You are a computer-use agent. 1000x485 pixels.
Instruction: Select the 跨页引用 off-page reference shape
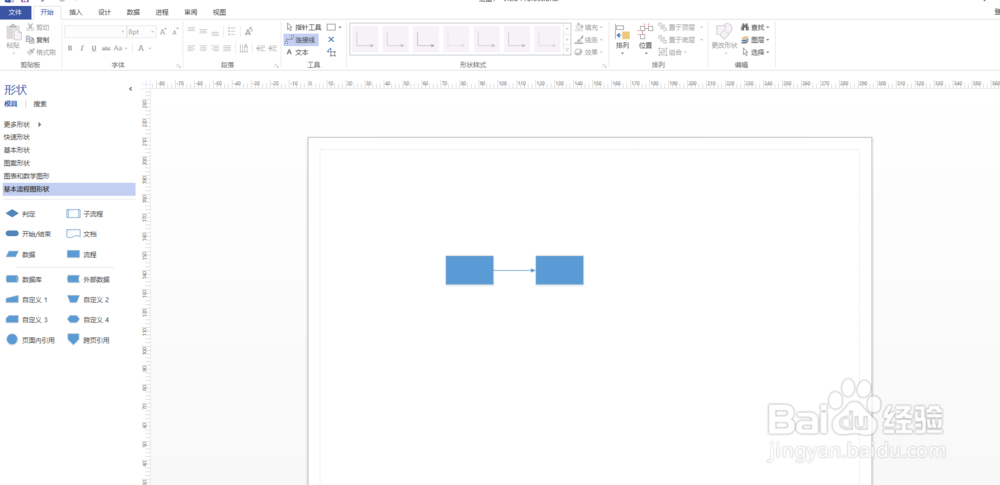(88, 340)
